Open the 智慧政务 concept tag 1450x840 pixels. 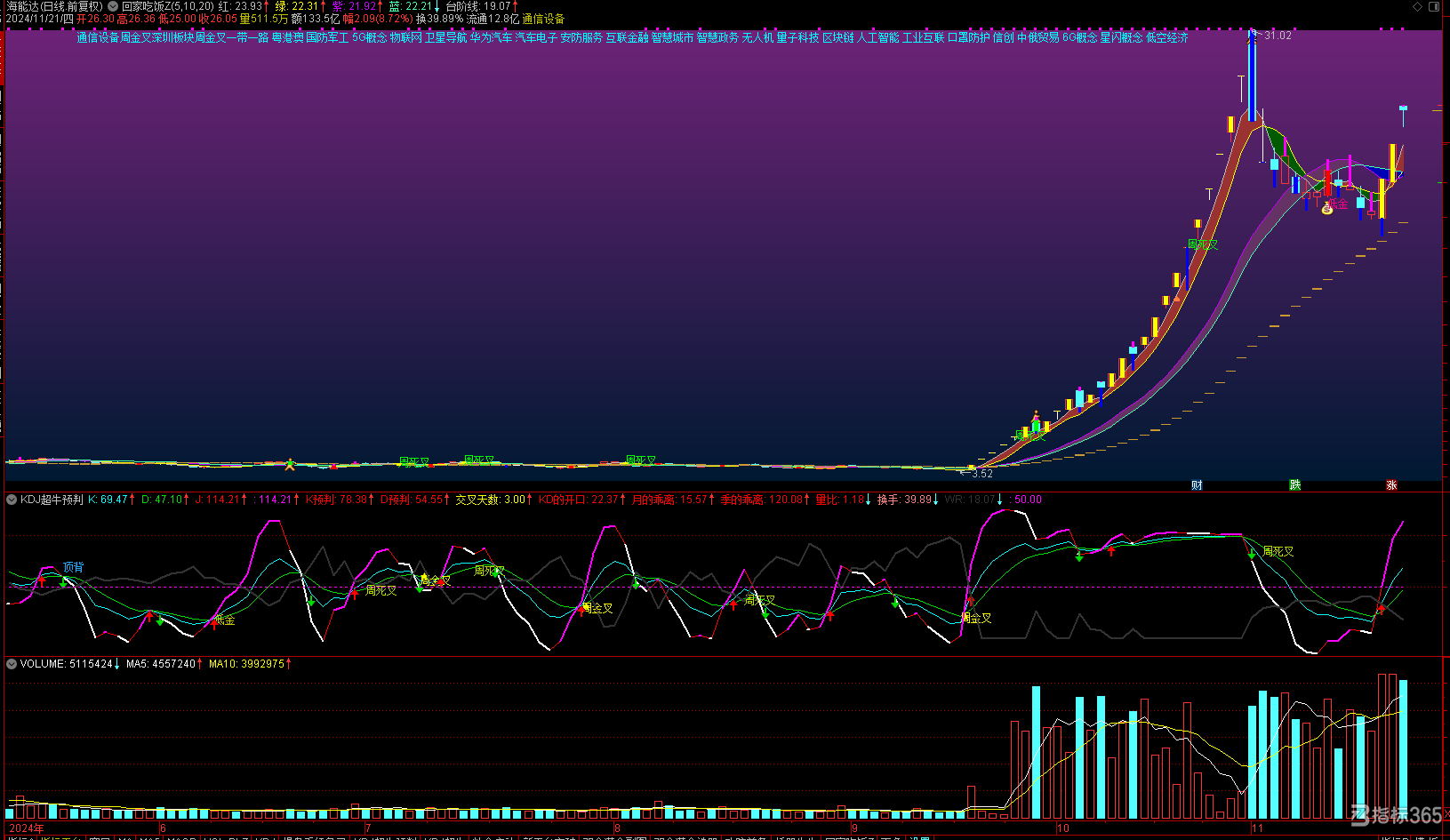(717, 37)
